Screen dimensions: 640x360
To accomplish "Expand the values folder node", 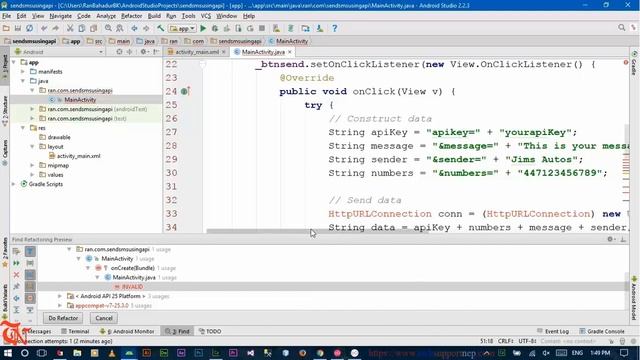I will point(33,175).
